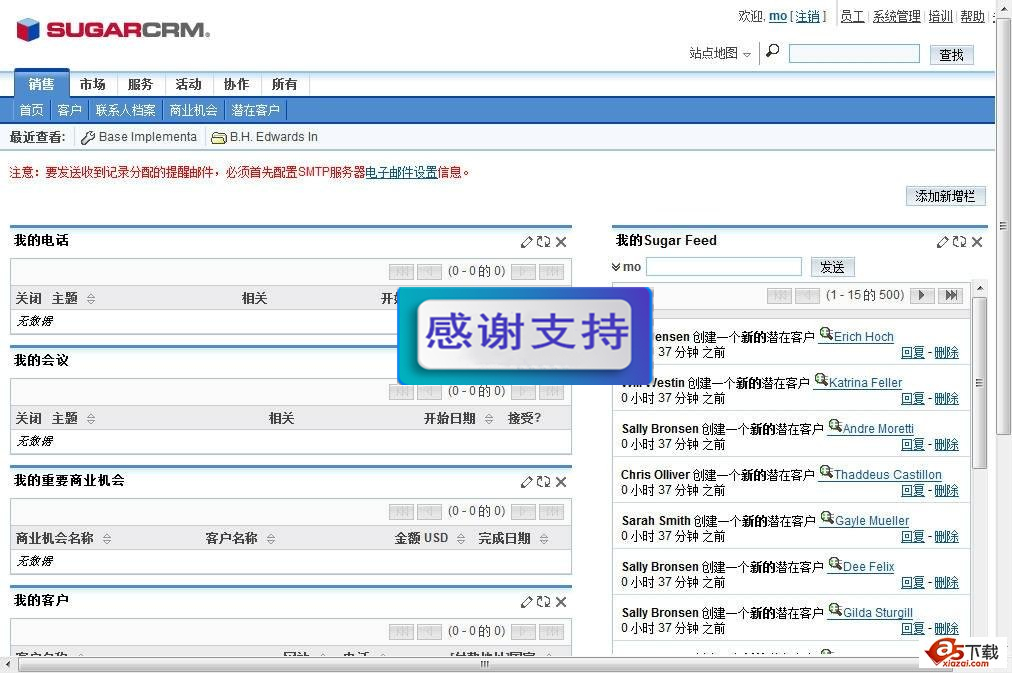Edit the 我的Sugar Feed dashlet
The width and height of the screenshot is (1012, 673).
[943, 242]
